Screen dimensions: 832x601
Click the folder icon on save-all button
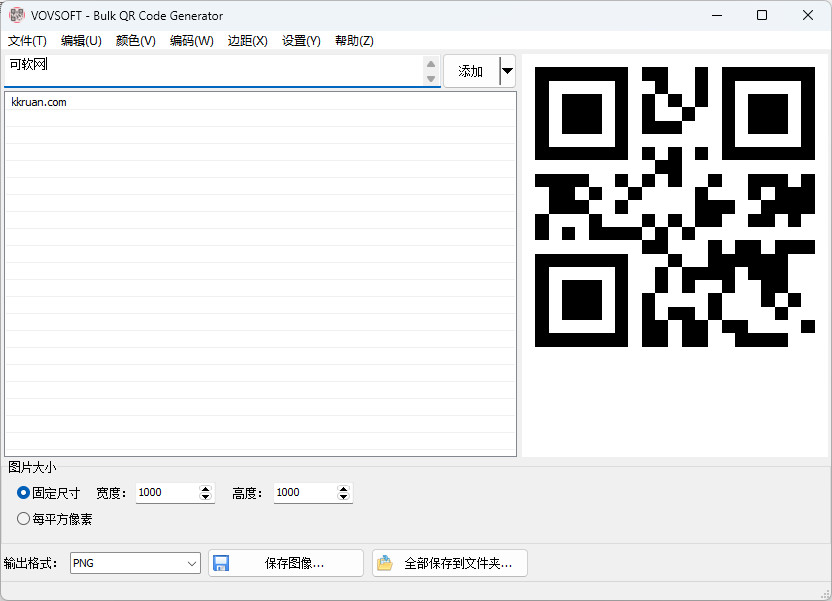pos(385,563)
